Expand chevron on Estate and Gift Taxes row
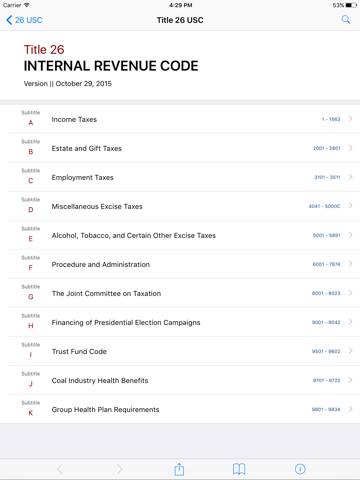The height and width of the screenshot is (480, 360). tap(351, 148)
